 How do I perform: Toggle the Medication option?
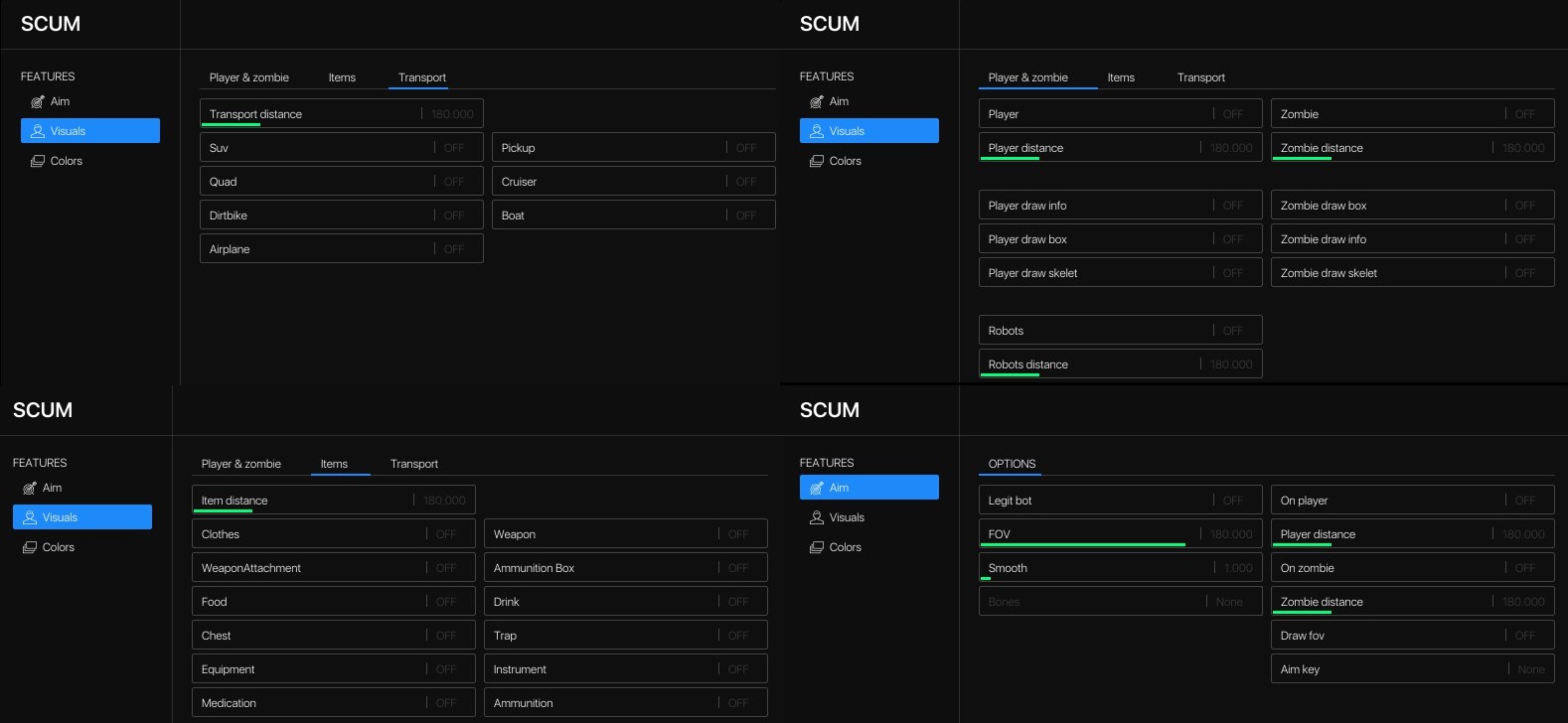[x=334, y=703]
